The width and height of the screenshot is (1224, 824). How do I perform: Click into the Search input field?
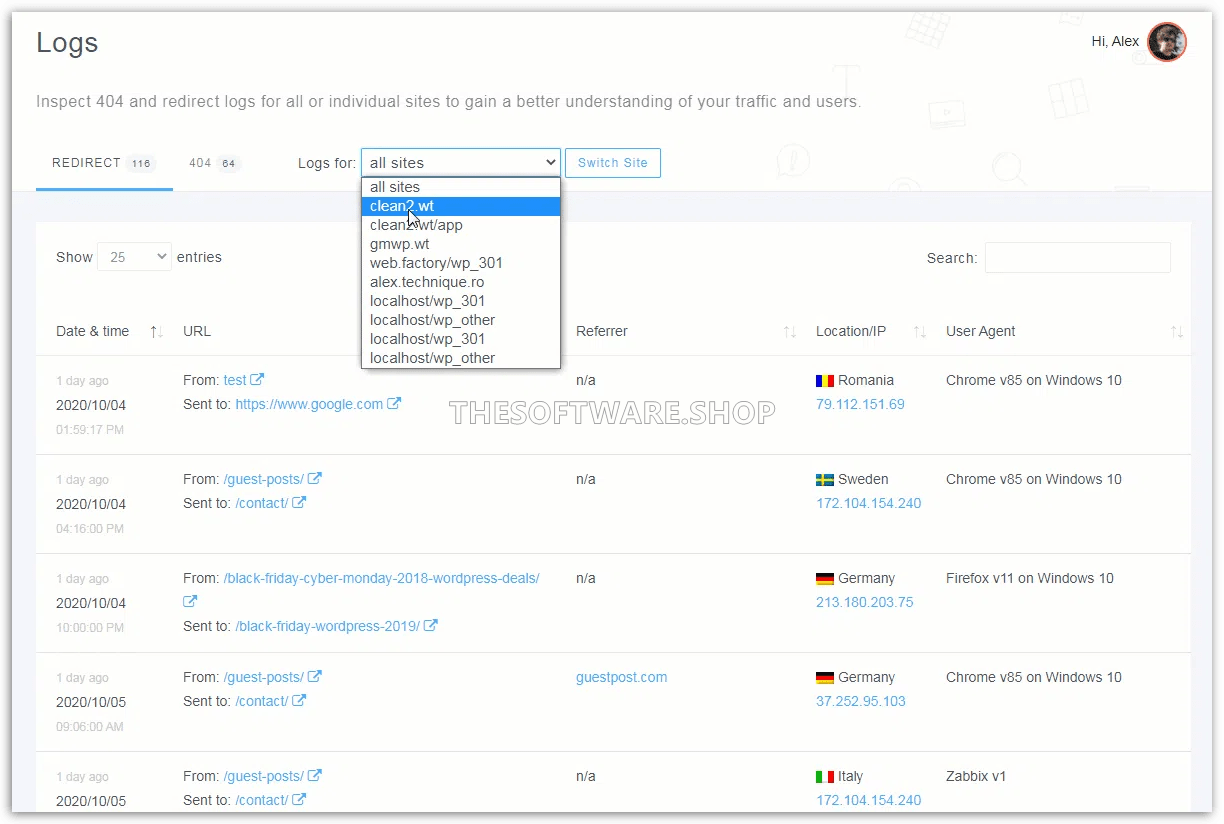pyautogui.click(x=1077, y=258)
